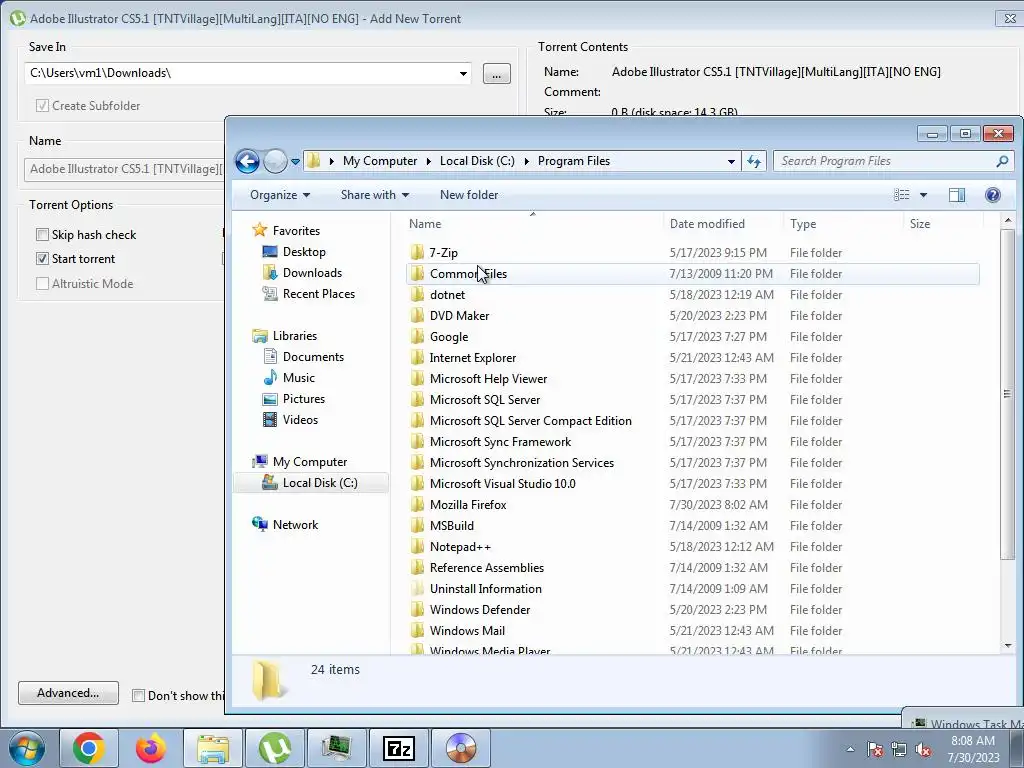
Task: Click Program Files in the address breadcrumb
Action: pyautogui.click(x=573, y=161)
